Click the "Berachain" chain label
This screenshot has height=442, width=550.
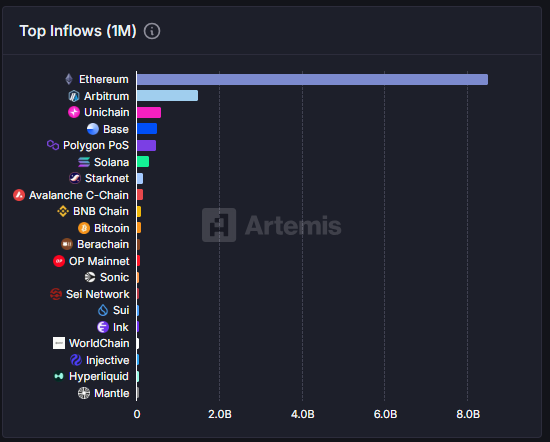pos(103,244)
